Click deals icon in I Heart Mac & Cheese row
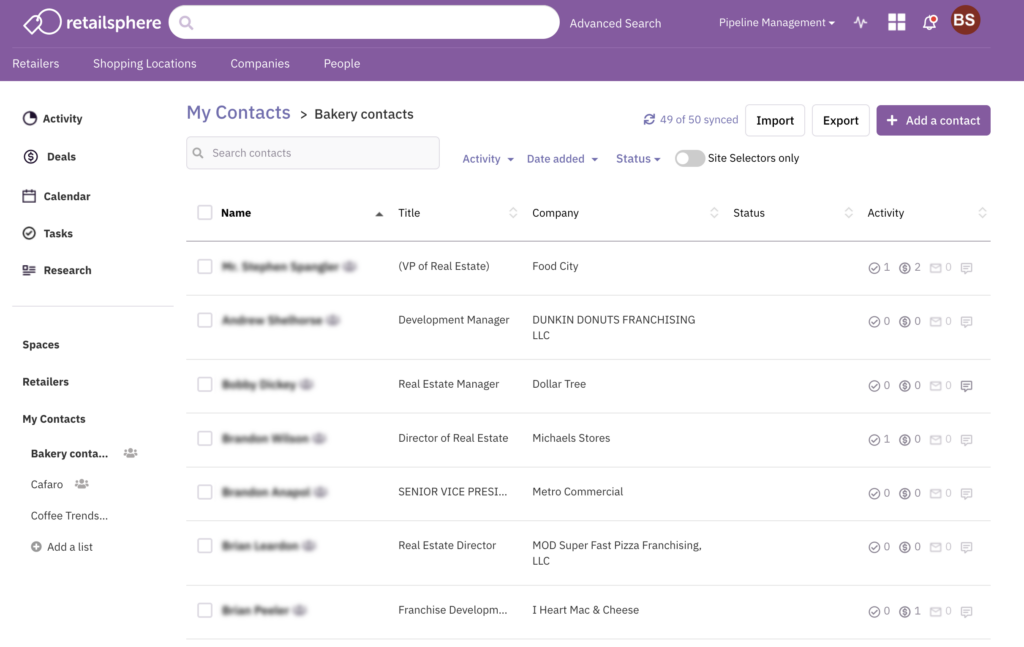1024x647 pixels. pos(904,612)
